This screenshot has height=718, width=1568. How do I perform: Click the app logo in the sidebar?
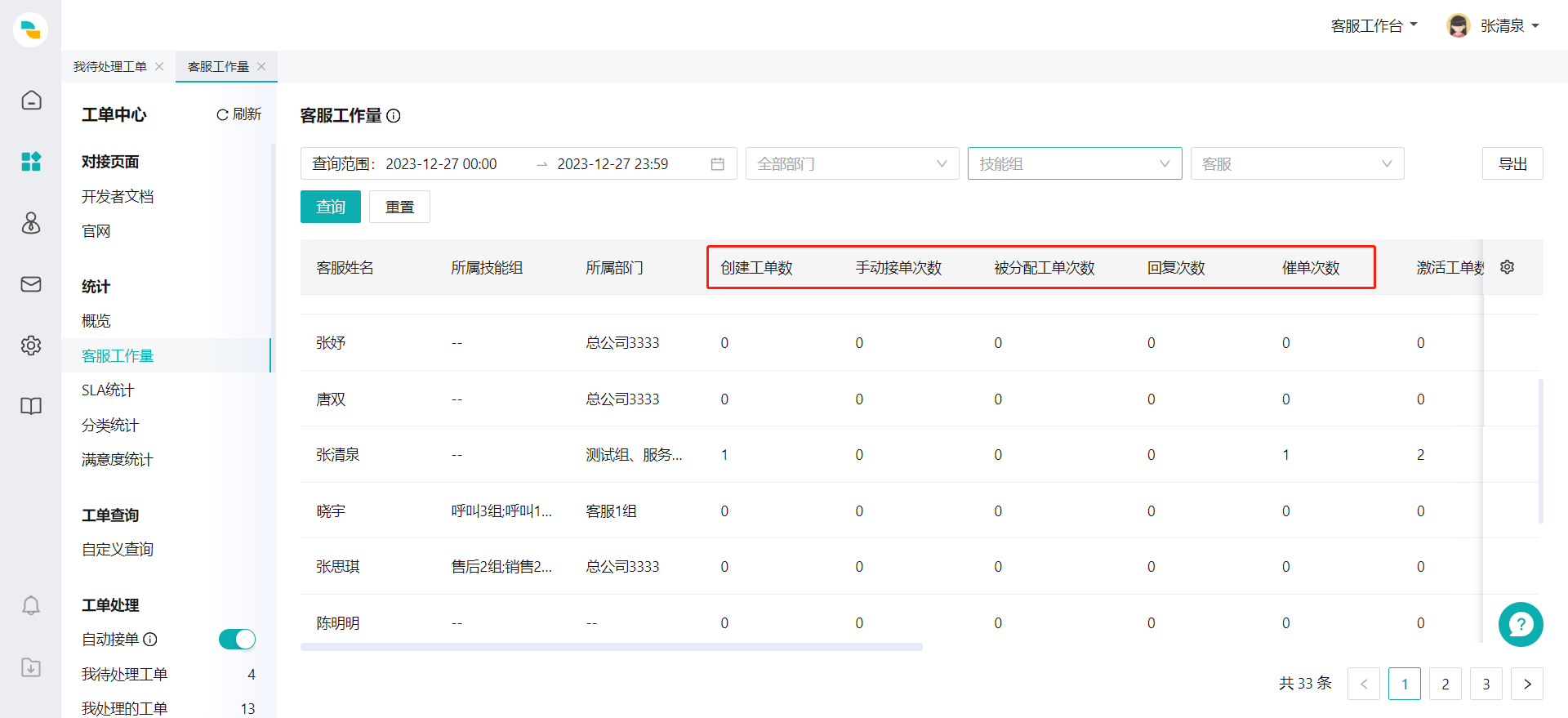(x=30, y=30)
